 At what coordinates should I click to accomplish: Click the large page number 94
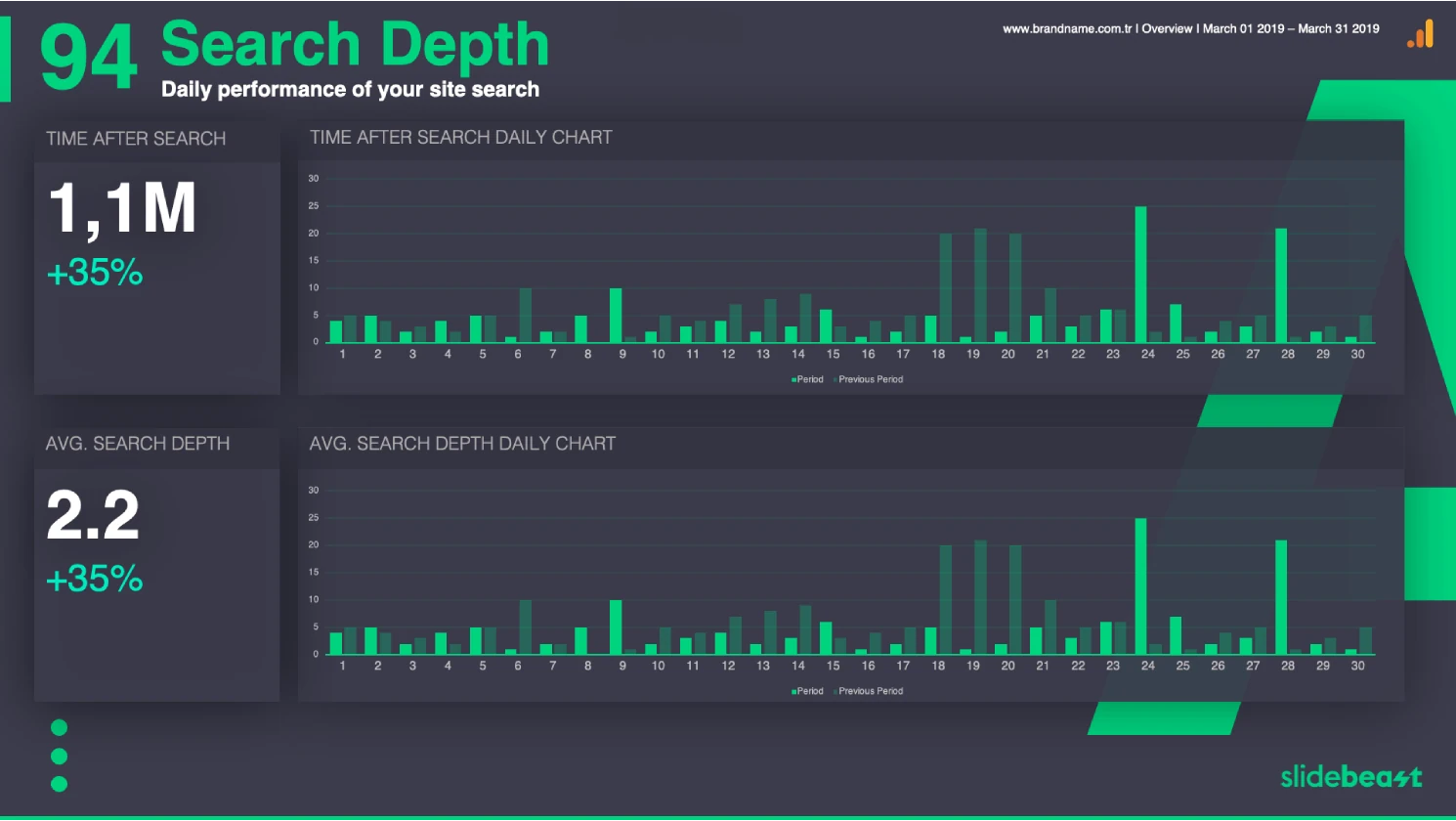88,58
